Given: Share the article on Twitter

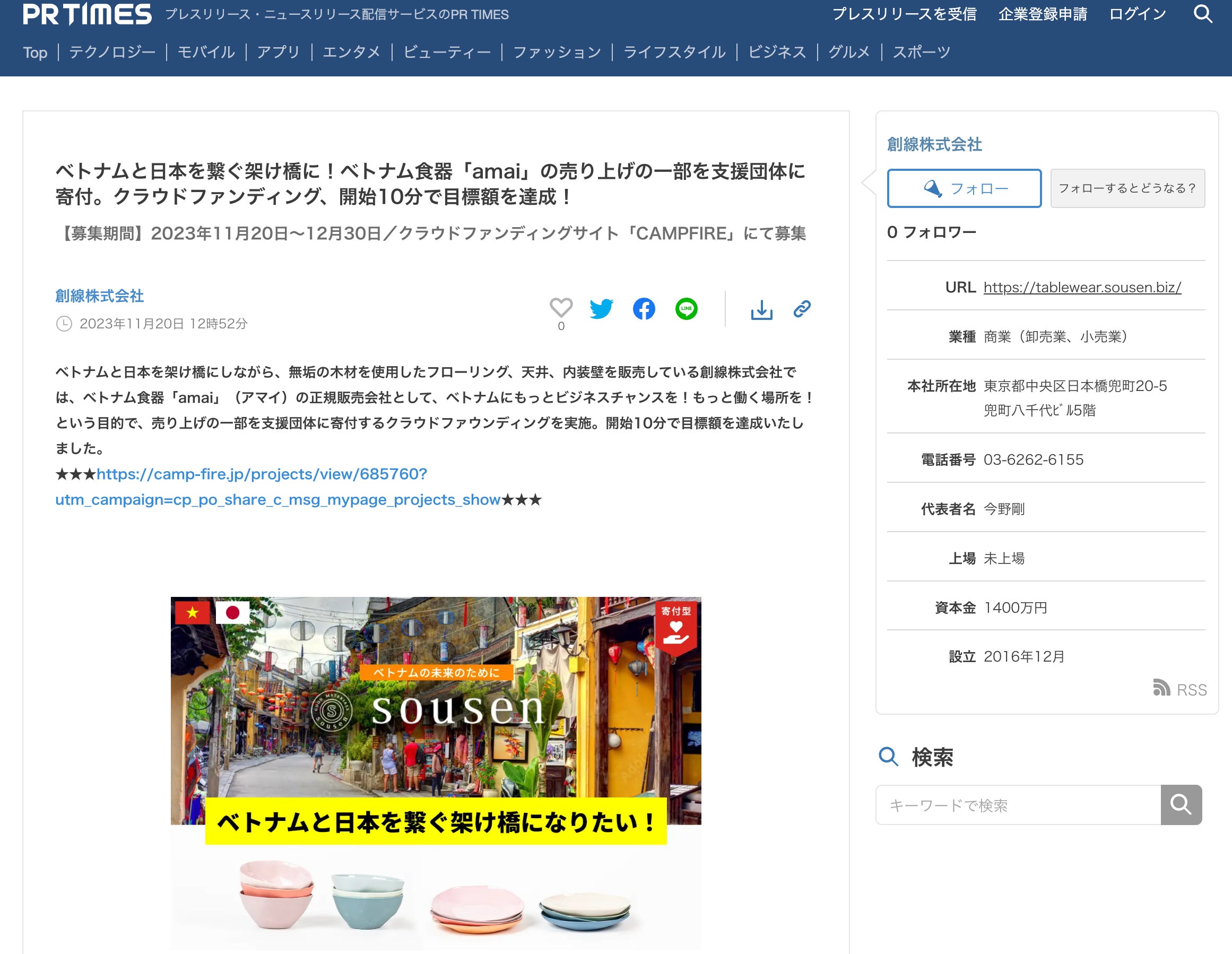Looking at the screenshot, I should (601, 309).
